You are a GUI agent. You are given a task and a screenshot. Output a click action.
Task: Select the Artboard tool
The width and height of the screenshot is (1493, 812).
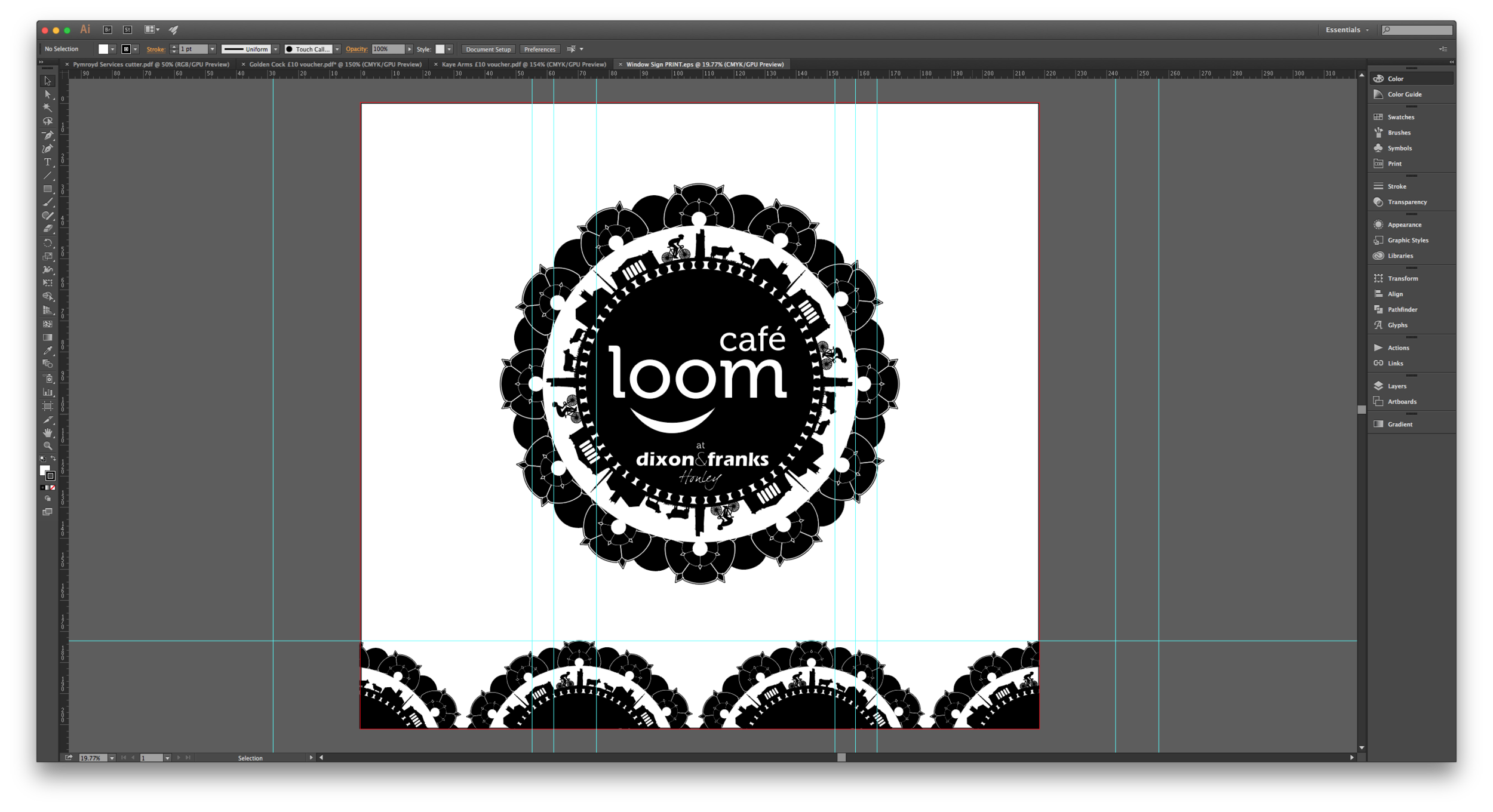48,406
